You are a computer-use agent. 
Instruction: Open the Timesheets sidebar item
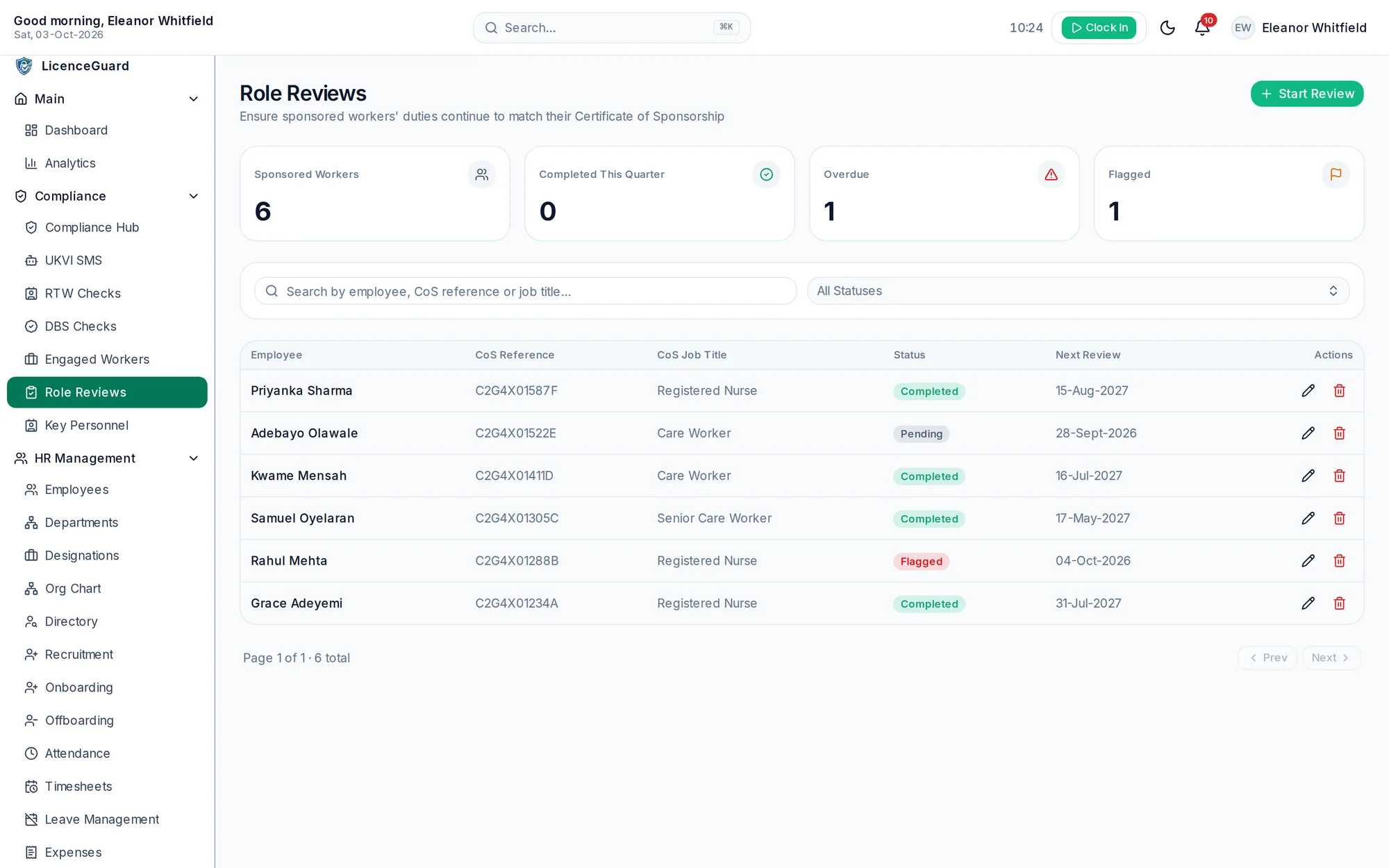pos(107,787)
